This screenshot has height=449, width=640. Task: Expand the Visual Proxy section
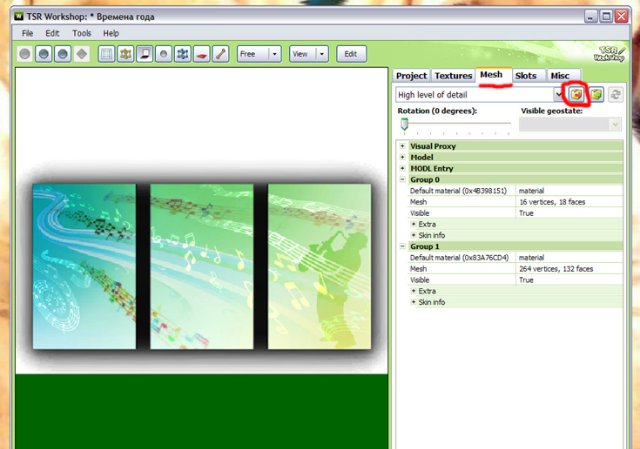(403, 146)
